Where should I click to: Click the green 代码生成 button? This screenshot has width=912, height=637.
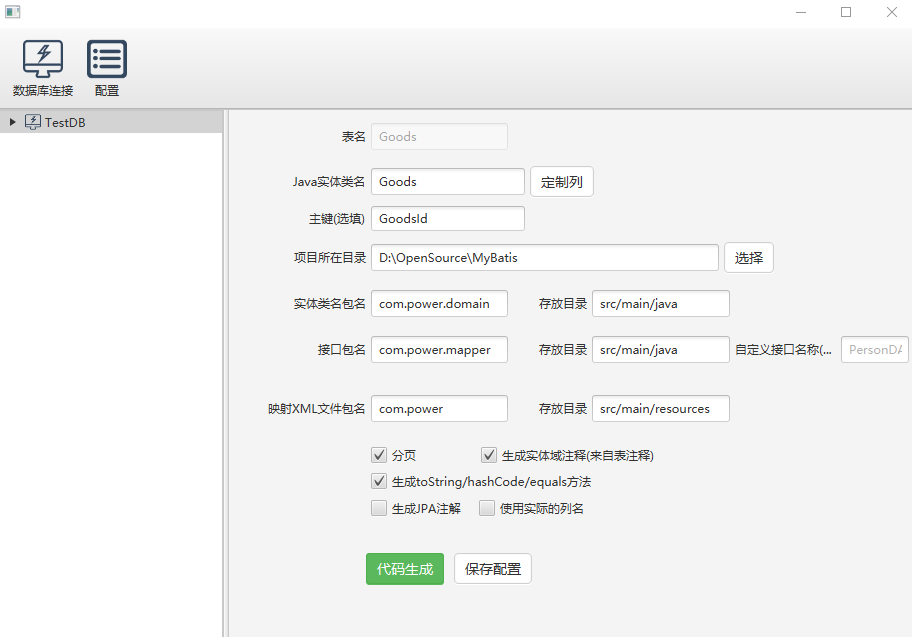[404, 568]
